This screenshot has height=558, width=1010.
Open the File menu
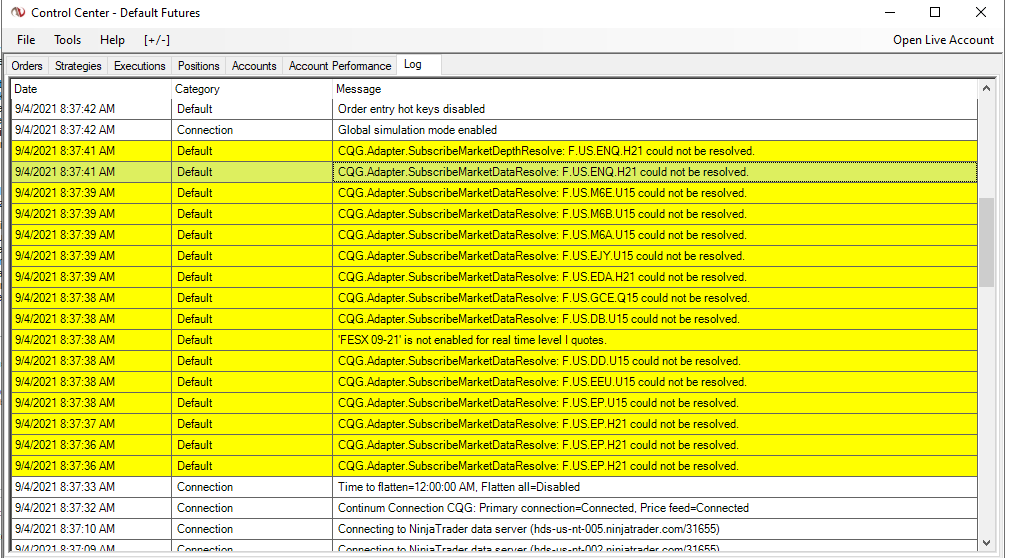(26, 40)
